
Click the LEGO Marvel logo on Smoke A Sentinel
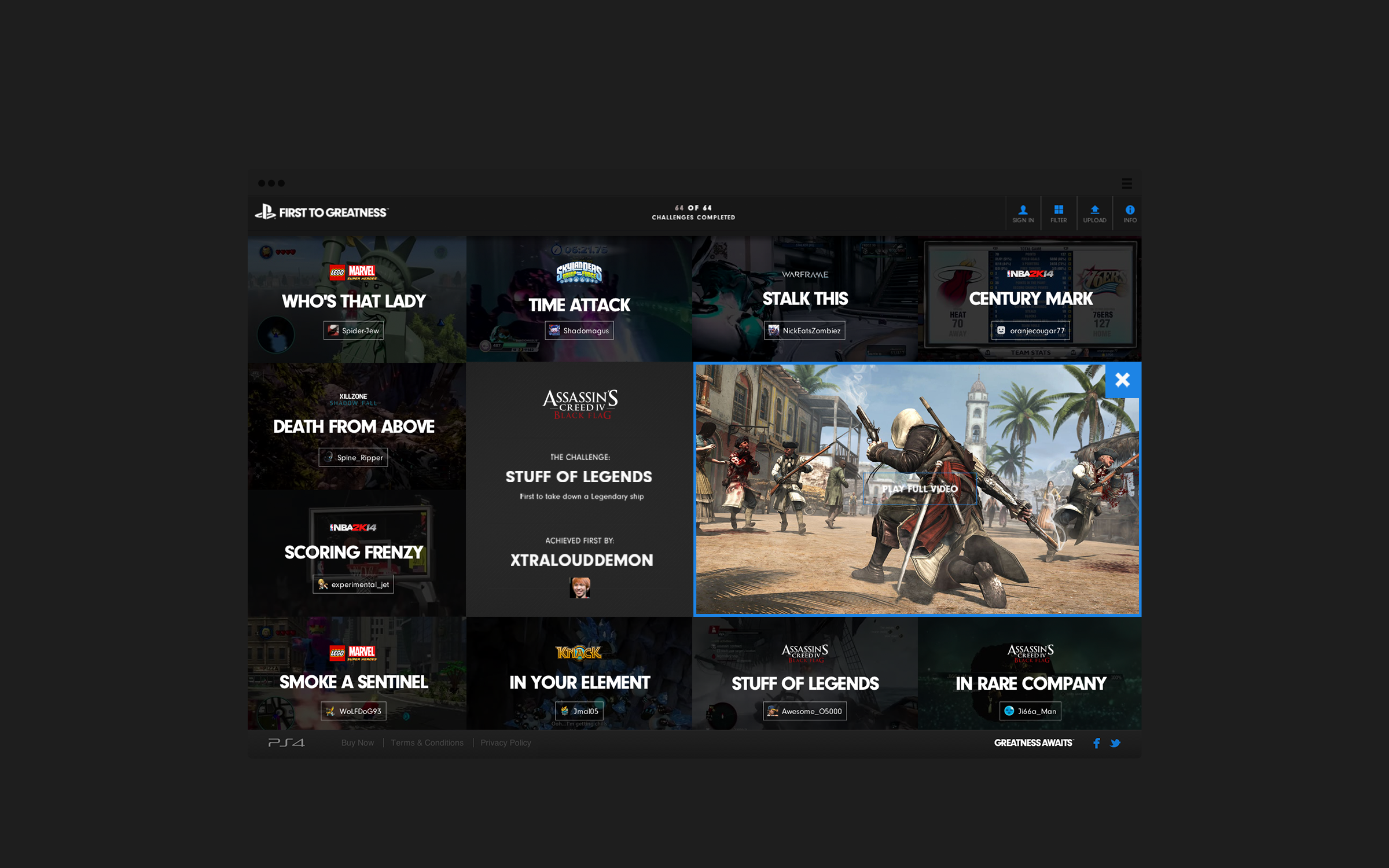pyautogui.click(x=353, y=653)
